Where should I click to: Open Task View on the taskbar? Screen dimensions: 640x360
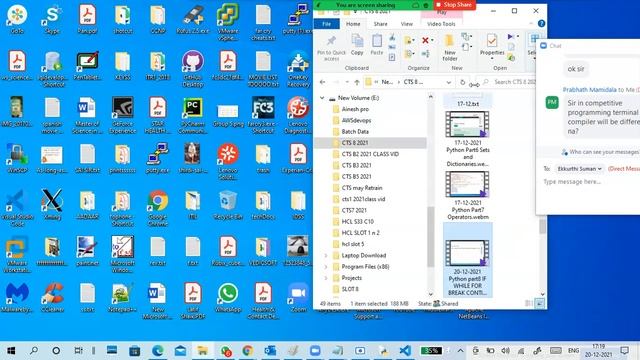pyautogui.click(x=78, y=351)
